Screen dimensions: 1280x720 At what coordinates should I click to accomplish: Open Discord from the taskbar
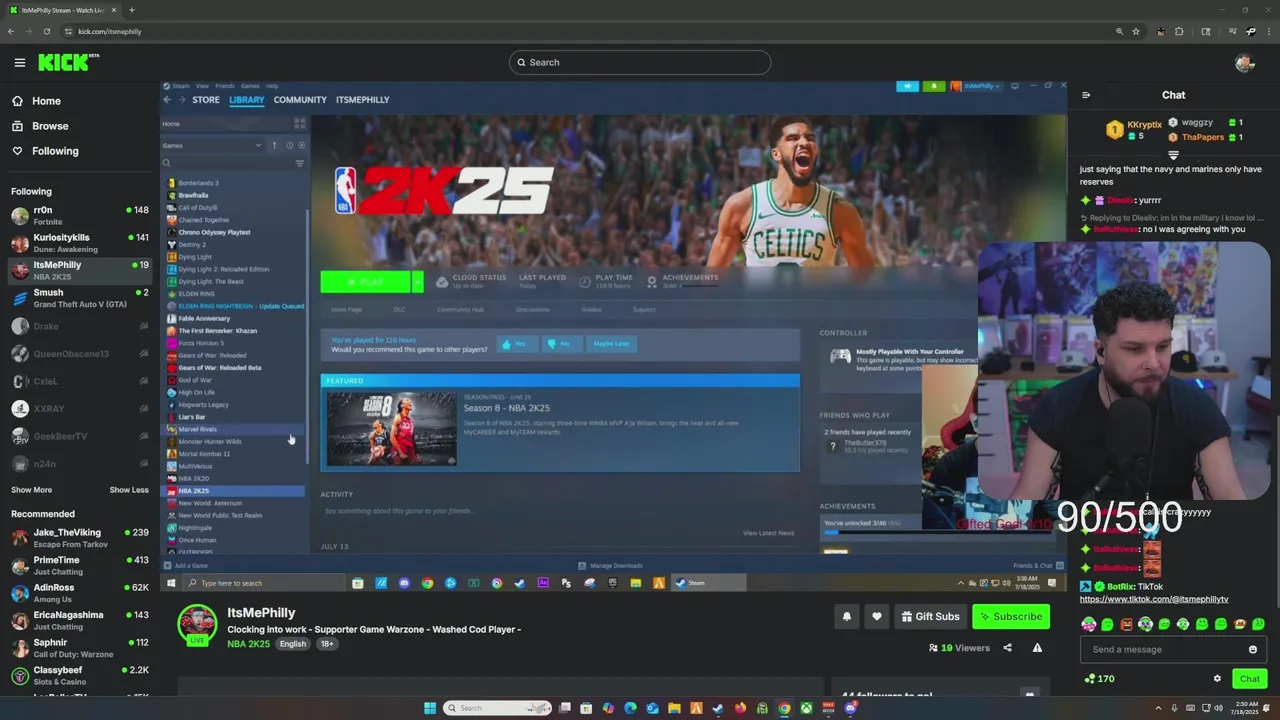click(x=851, y=708)
